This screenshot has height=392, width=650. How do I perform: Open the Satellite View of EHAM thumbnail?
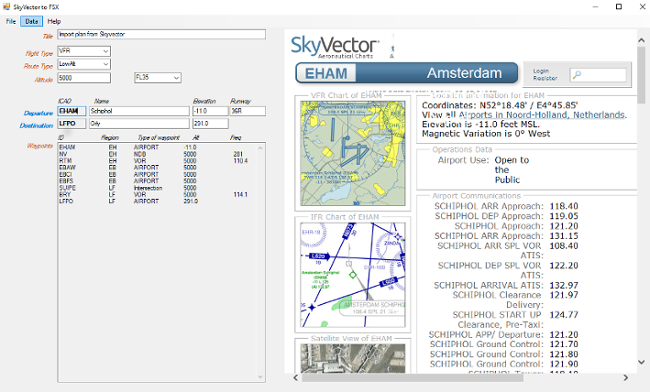click(x=353, y=358)
